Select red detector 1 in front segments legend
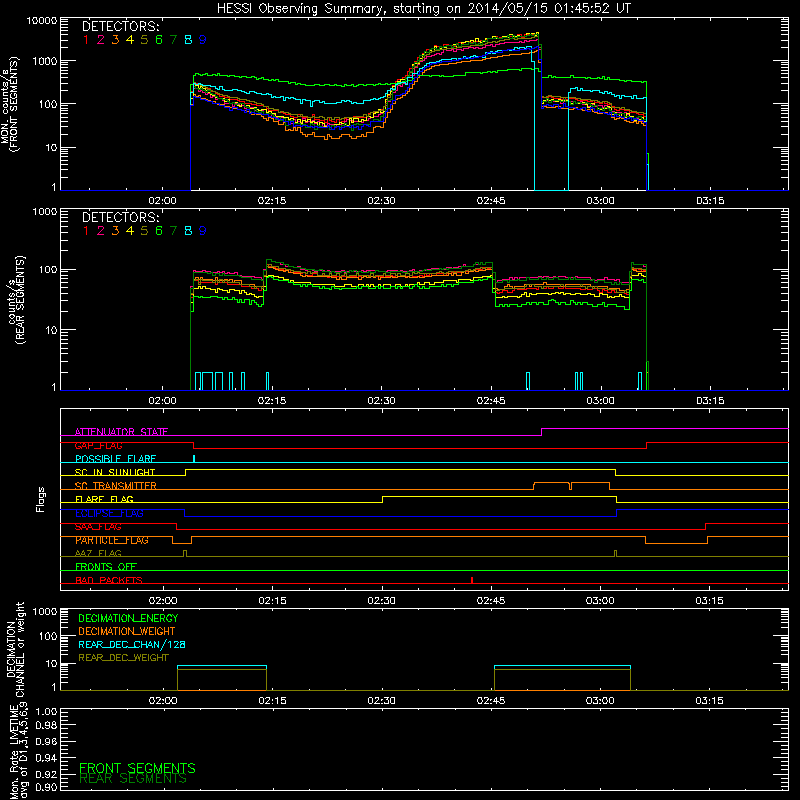Viewport: 800px width, 800px height. [x=86, y=40]
